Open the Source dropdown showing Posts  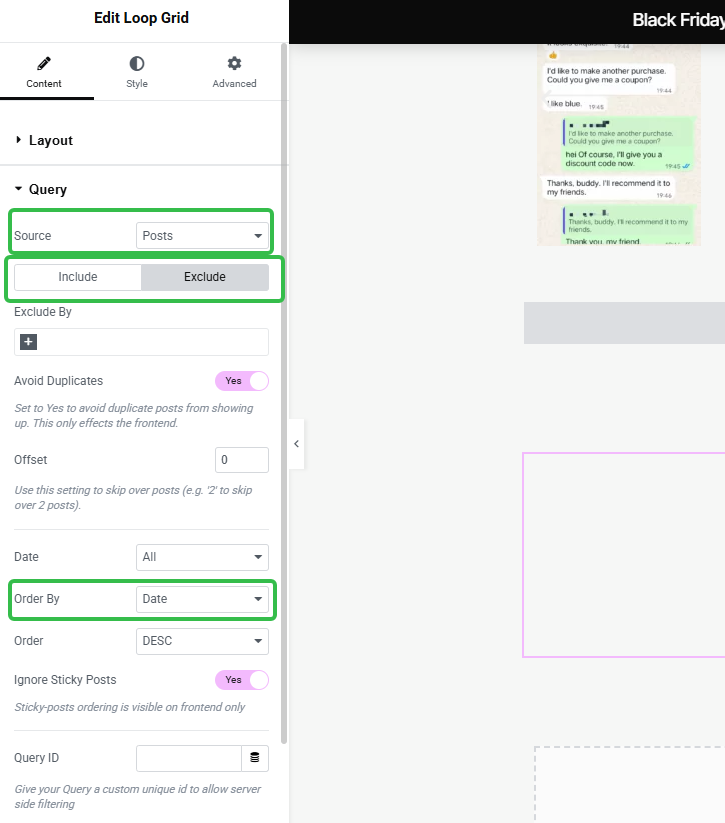[202, 236]
